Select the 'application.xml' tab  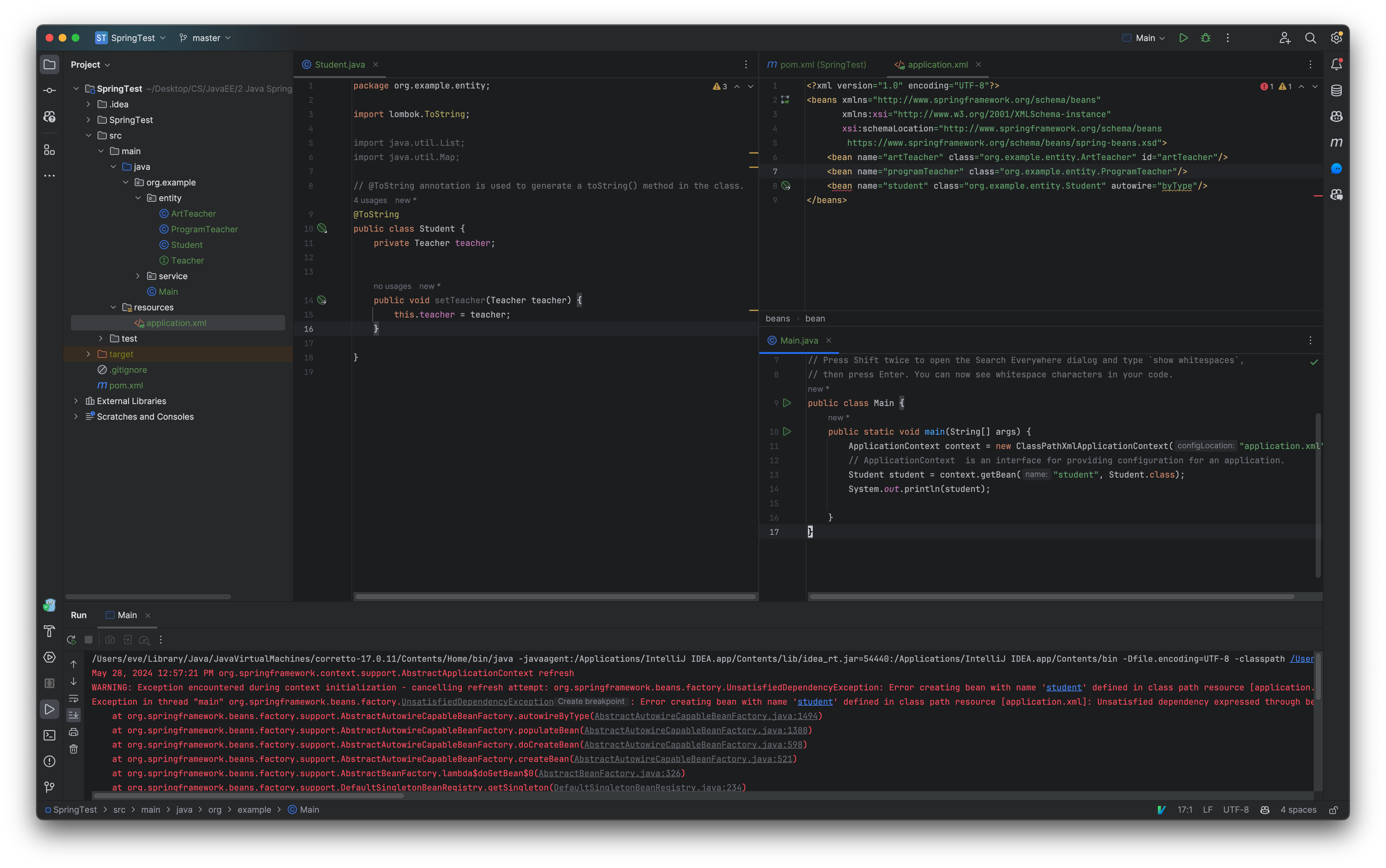coord(936,64)
